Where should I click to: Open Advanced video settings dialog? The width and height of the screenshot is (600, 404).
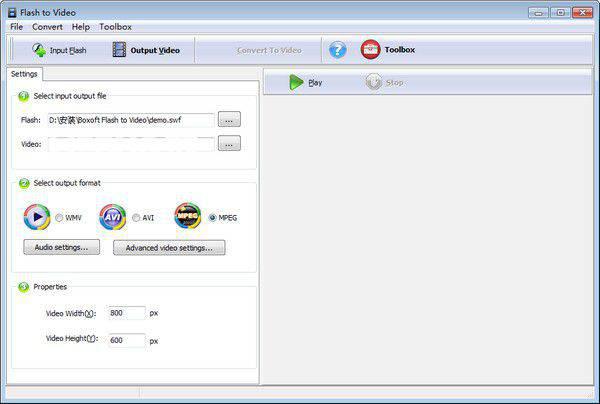click(x=169, y=248)
